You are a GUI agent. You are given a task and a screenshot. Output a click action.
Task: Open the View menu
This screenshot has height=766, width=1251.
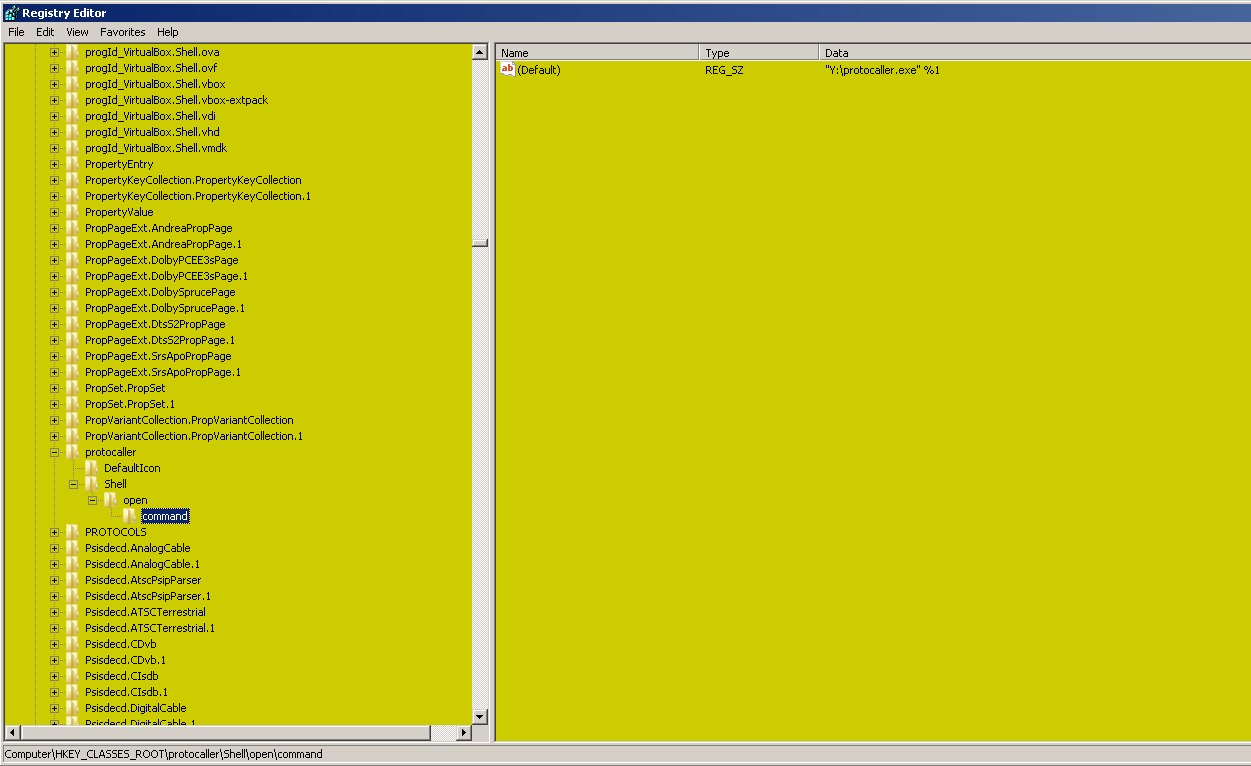pos(77,32)
